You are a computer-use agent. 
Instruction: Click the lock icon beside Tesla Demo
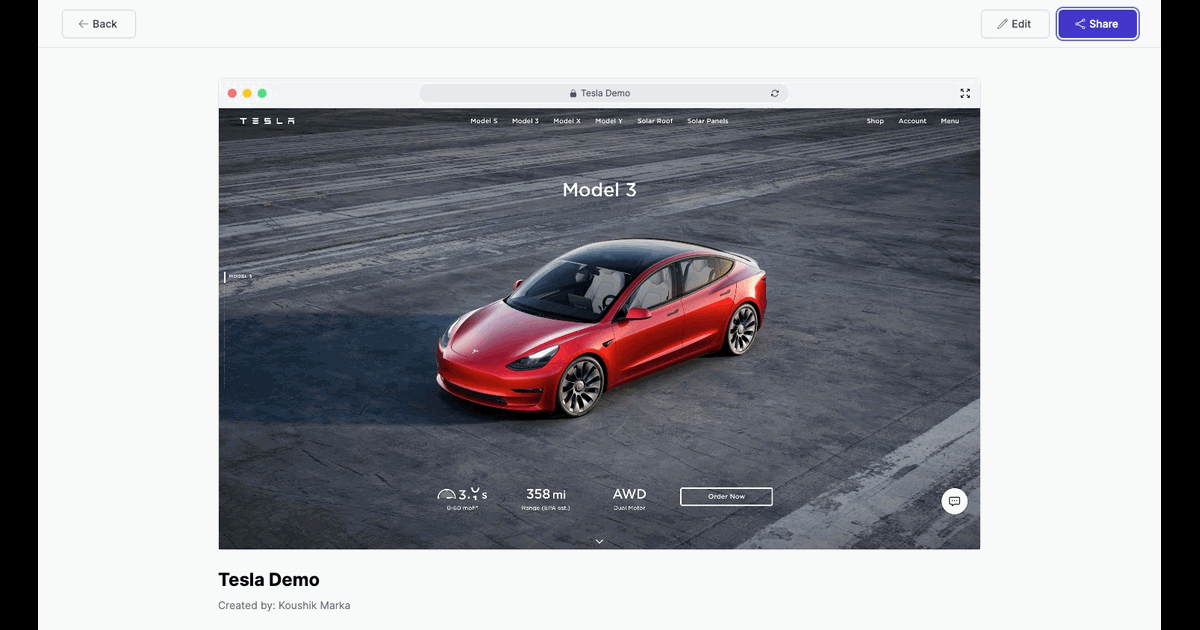tap(573, 93)
